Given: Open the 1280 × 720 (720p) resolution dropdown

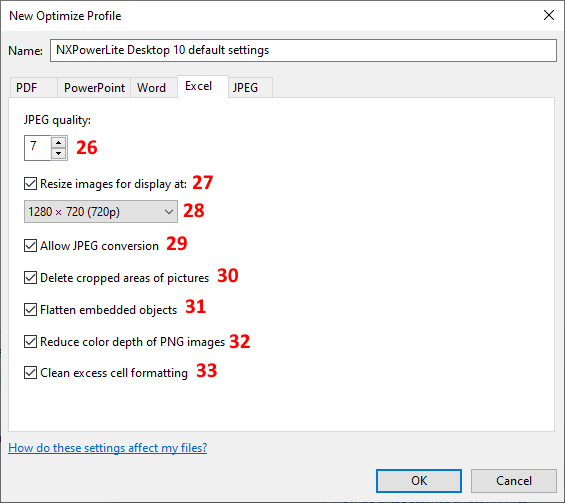Looking at the screenshot, I should [101, 212].
